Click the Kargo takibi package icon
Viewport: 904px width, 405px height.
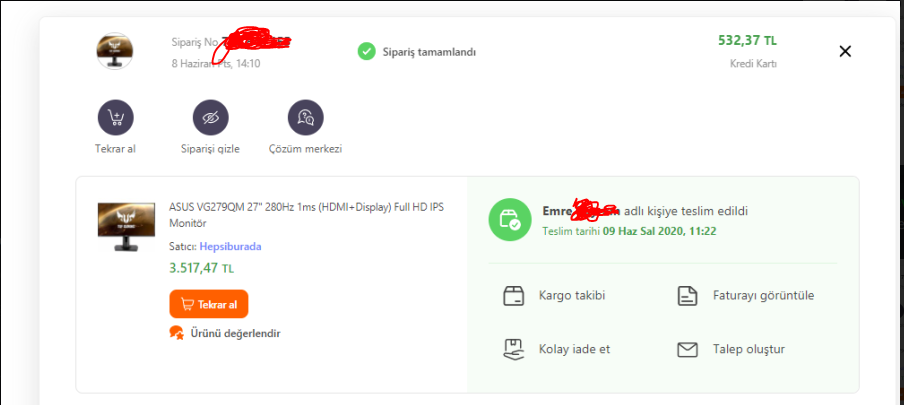[x=513, y=296]
